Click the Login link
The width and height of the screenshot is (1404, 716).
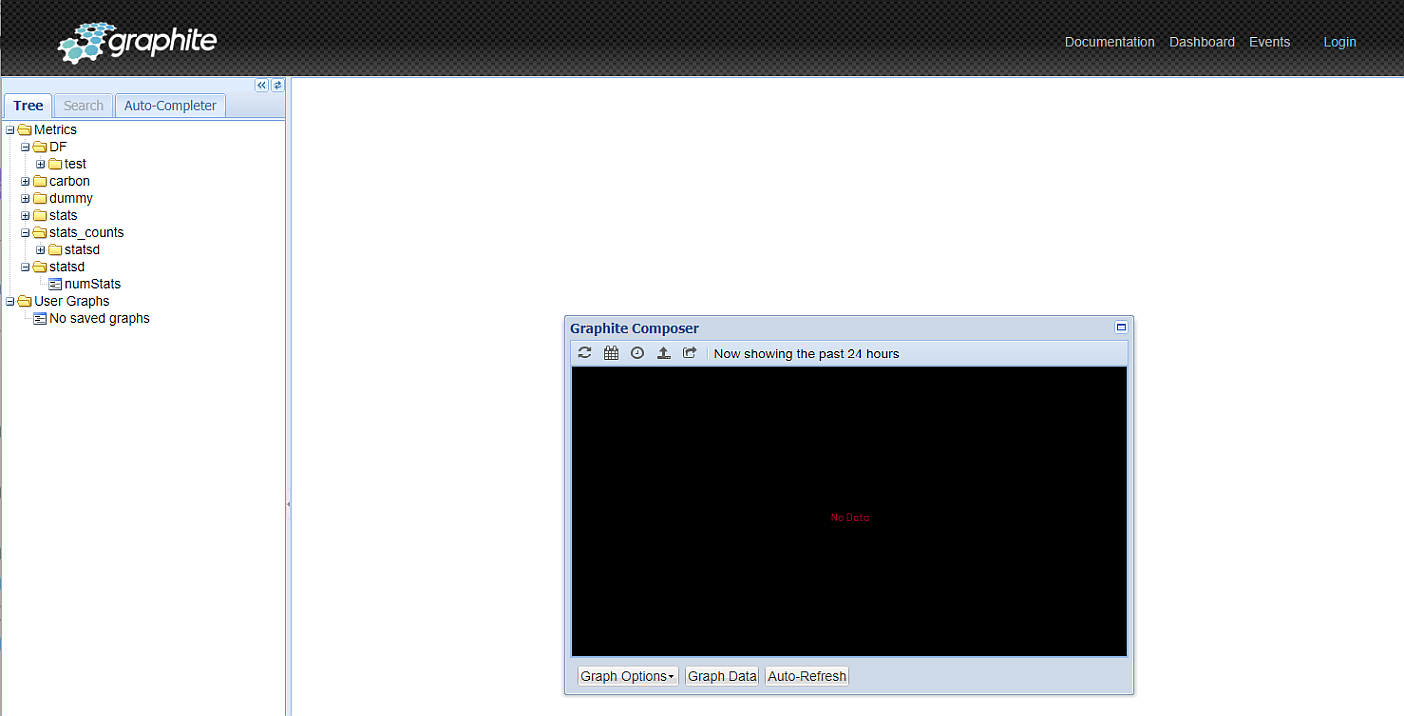pyautogui.click(x=1339, y=42)
